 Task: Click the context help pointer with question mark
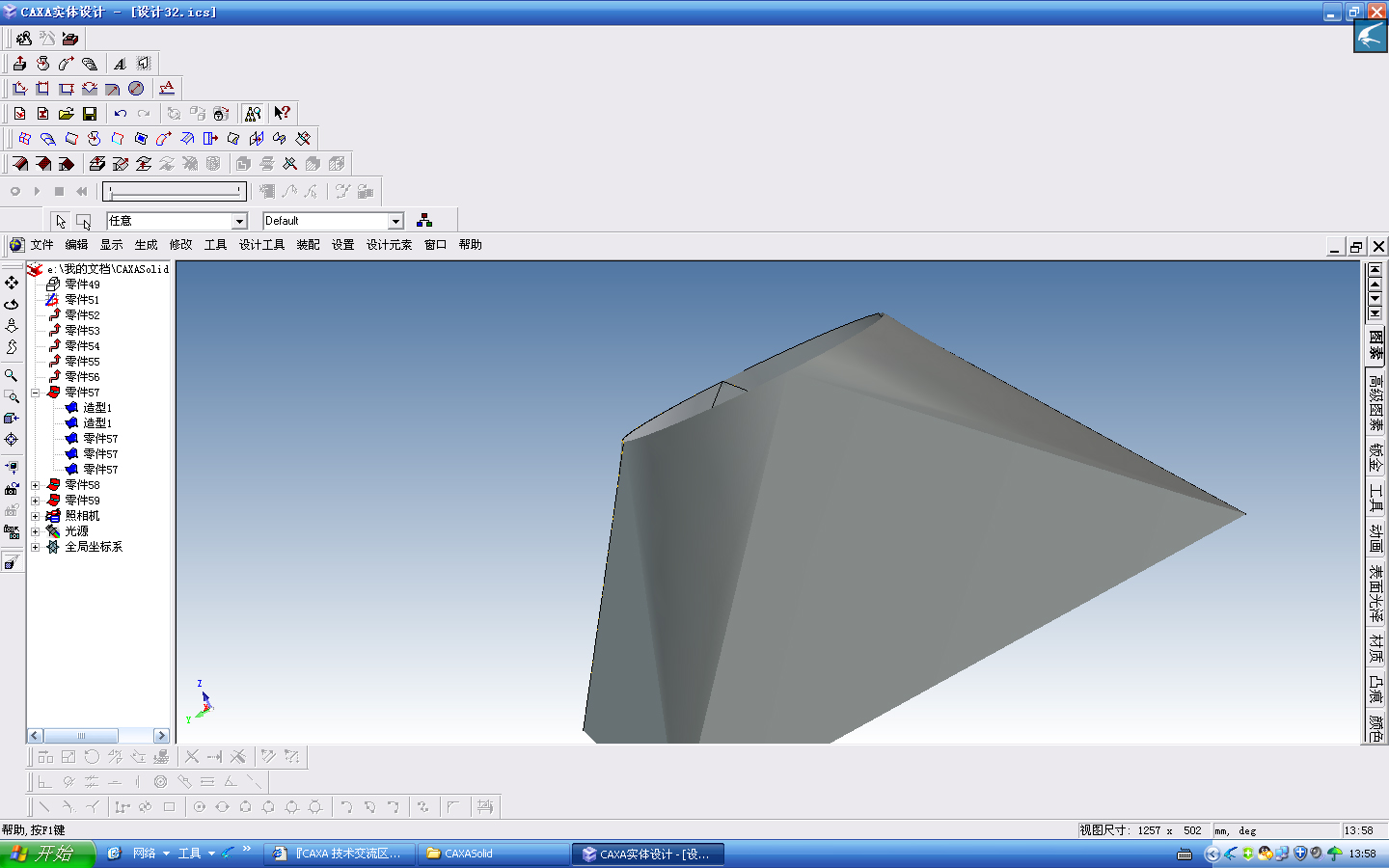(283, 114)
